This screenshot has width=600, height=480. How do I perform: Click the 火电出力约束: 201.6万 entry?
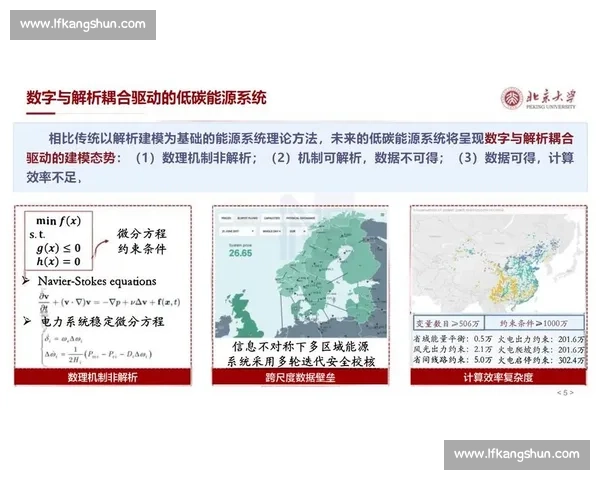tap(541, 339)
